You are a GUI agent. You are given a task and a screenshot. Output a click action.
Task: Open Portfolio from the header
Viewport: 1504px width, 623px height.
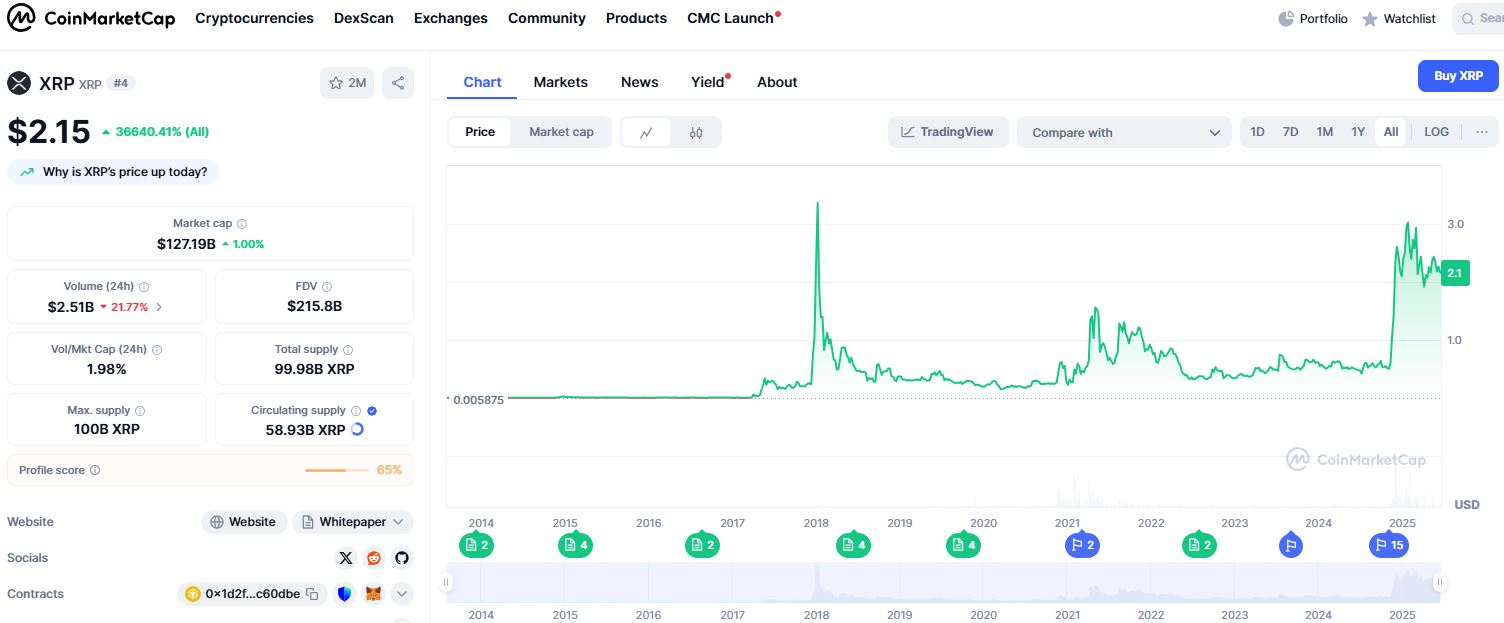1313,19
